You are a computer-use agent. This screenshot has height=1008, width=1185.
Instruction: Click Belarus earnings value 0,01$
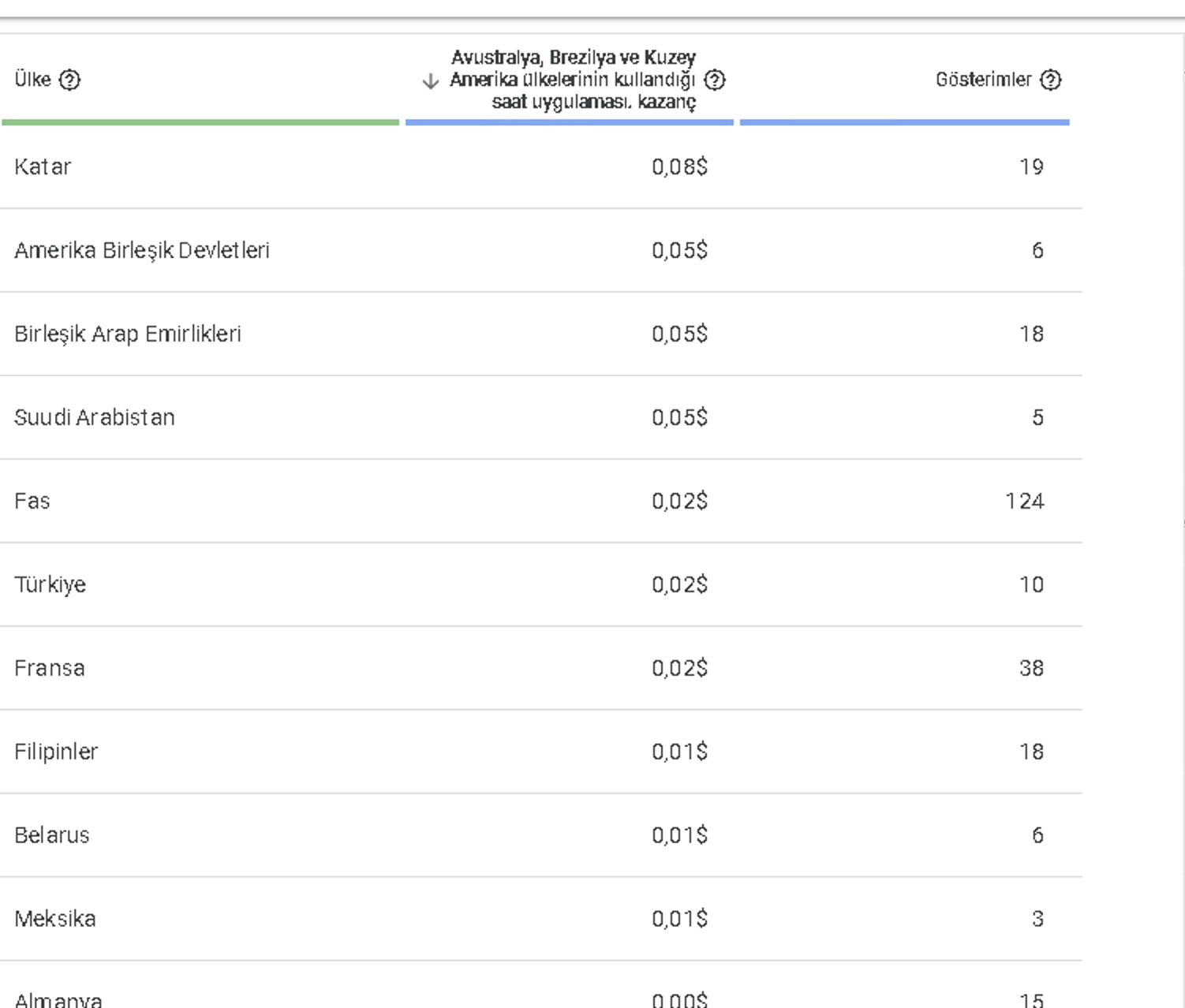click(679, 836)
